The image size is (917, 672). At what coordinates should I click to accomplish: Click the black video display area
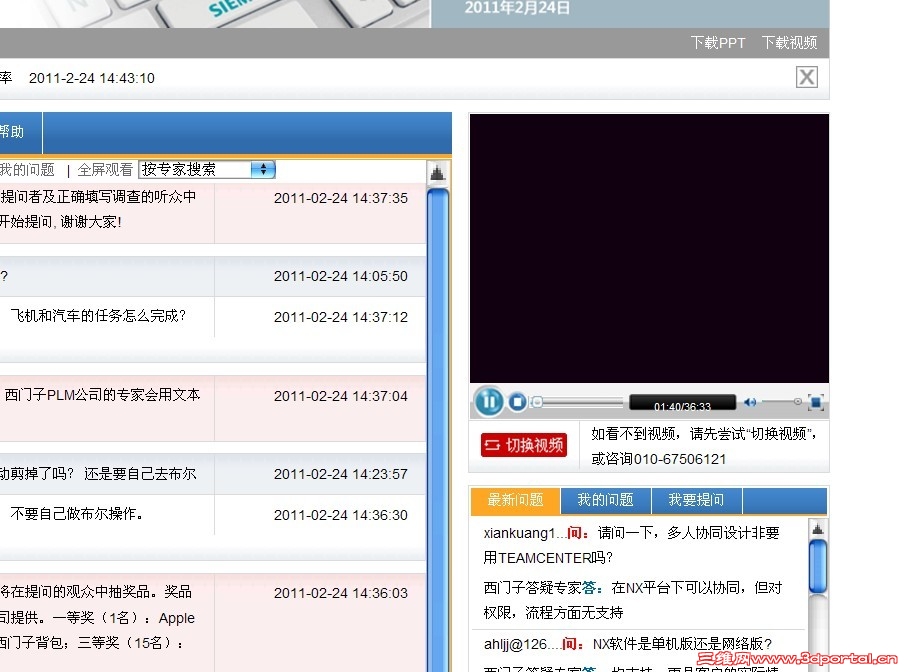[649, 249]
